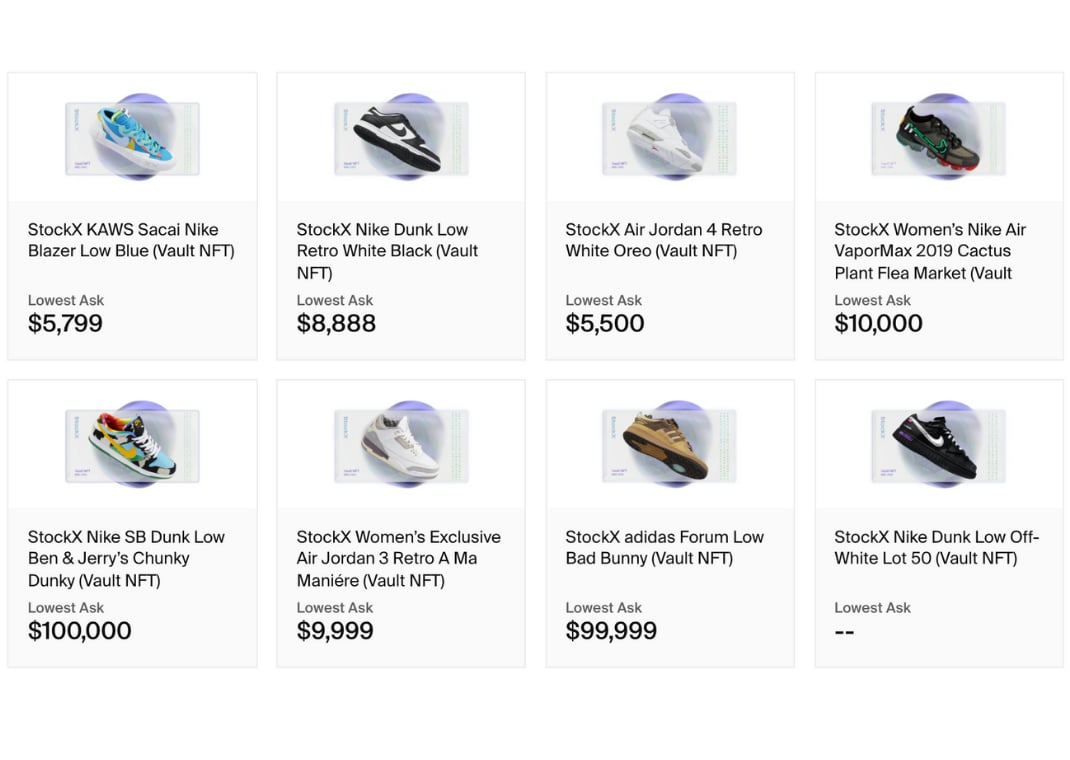Click the $100,000 lowest ask price
Screen dimensions: 1070x760
pyautogui.click(x=80, y=630)
